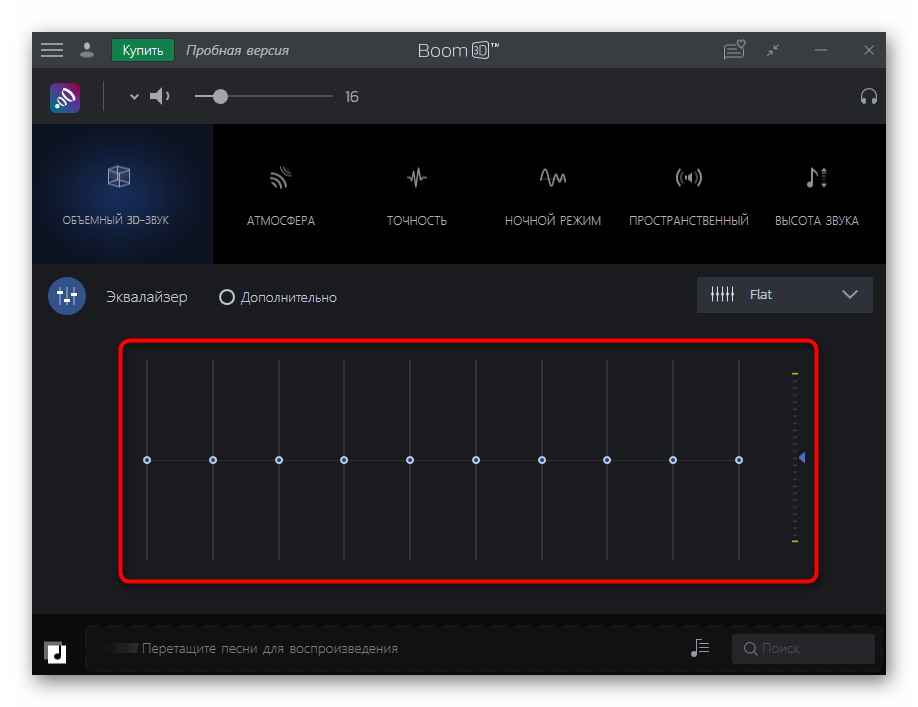Toggle the blue equalizer sliders button
The width and height of the screenshot is (918, 707).
point(67,296)
